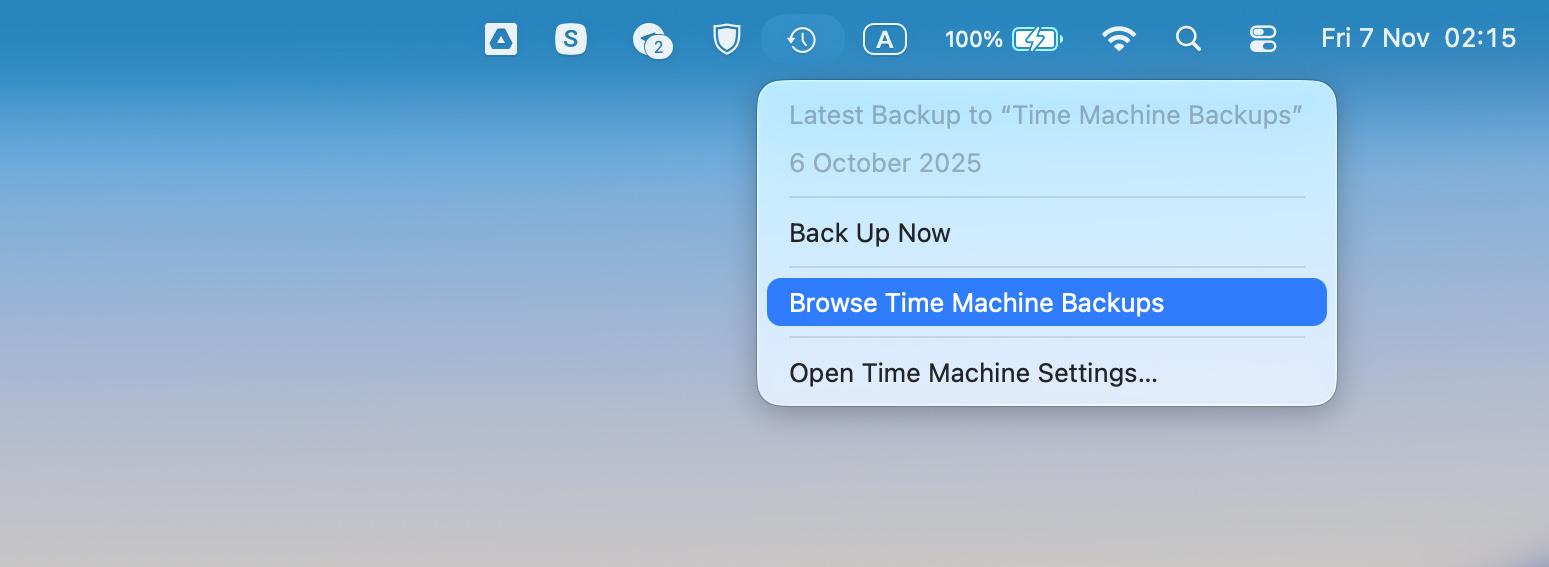Click the S app menu bar icon
The height and width of the screenshot is (567, 1549).
[571, 39]
